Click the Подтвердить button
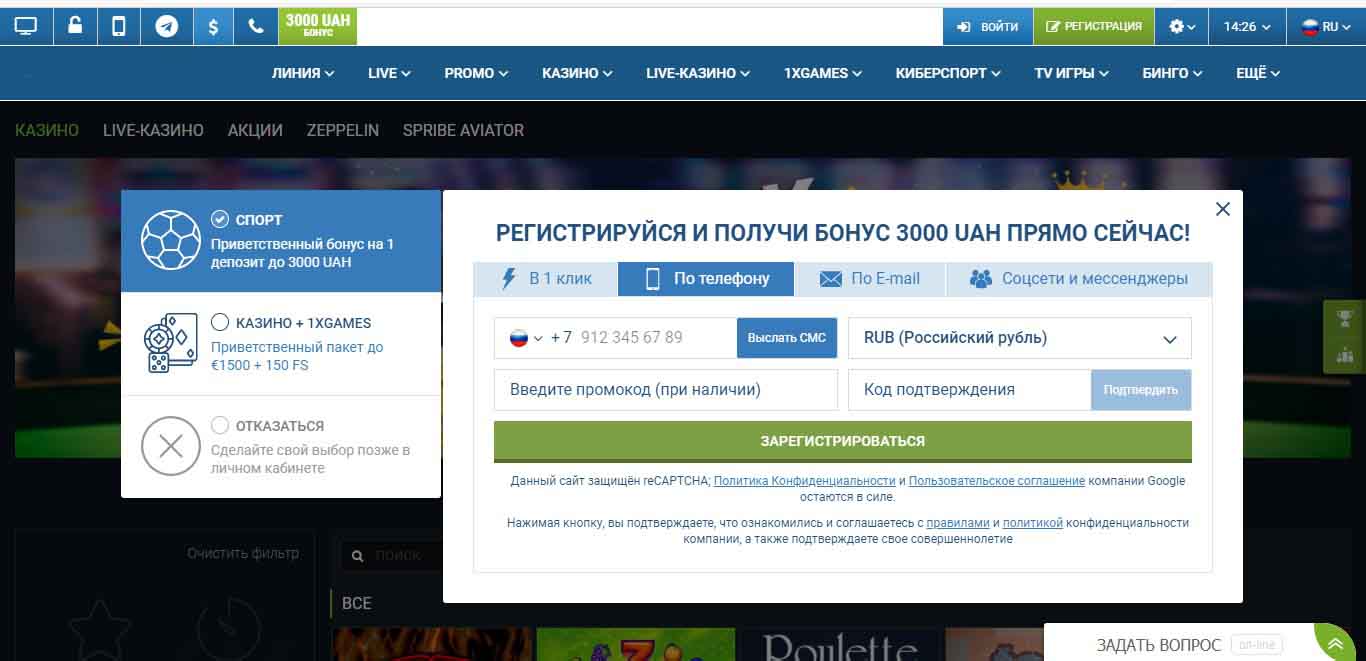1366x661 pixels. click(x=1141, y=390)
